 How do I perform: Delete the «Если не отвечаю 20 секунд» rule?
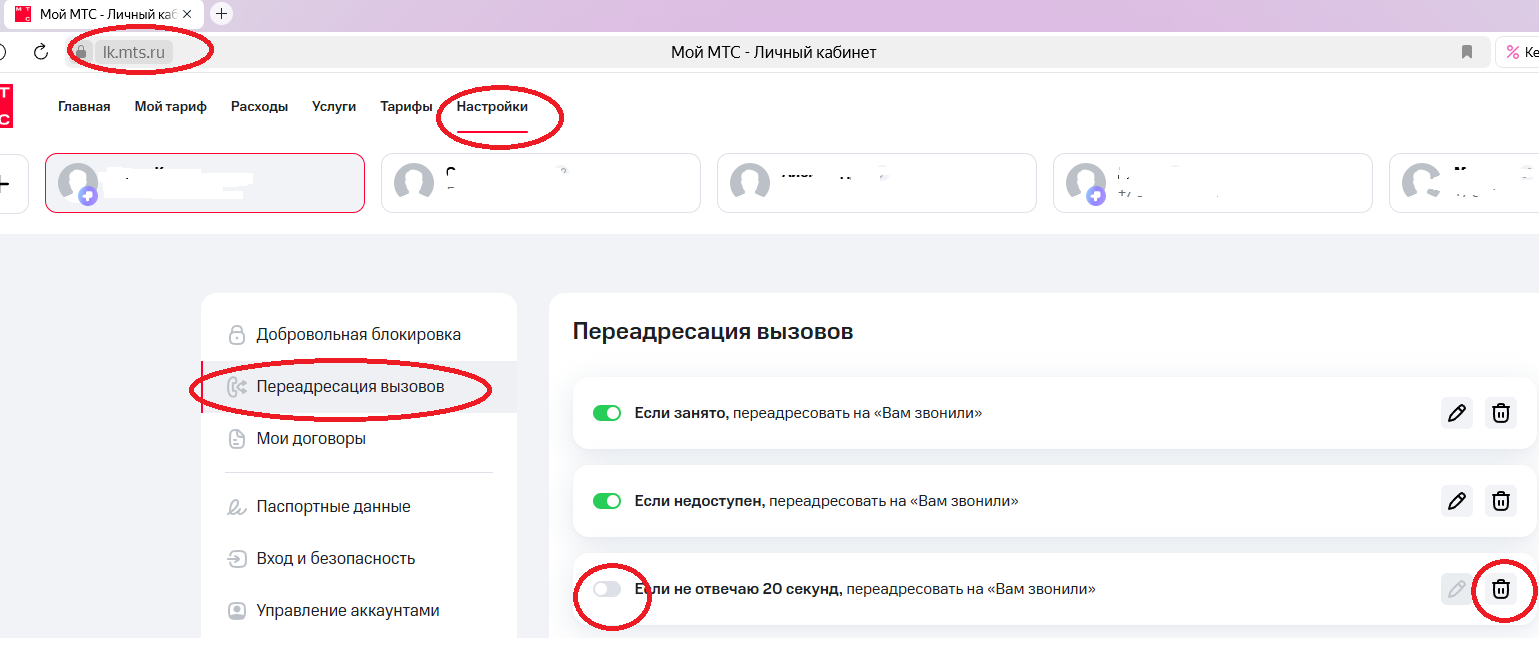pyautogui.click(x=1500, y=589)
